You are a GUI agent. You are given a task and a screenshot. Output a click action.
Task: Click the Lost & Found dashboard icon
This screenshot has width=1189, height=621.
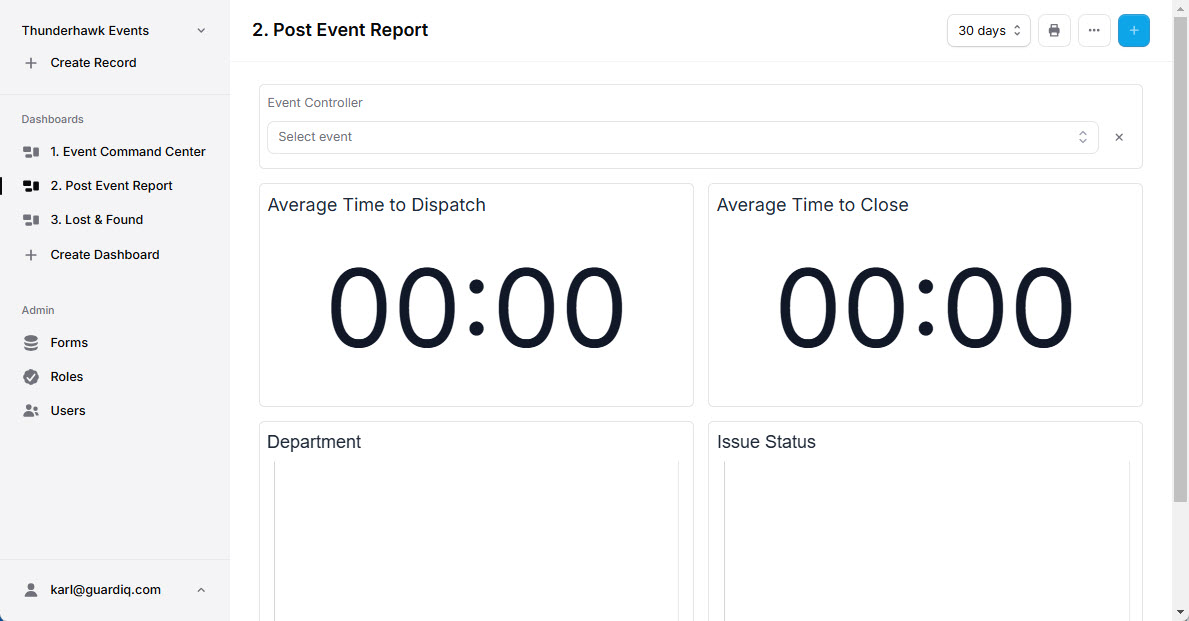tap(31, 220)
